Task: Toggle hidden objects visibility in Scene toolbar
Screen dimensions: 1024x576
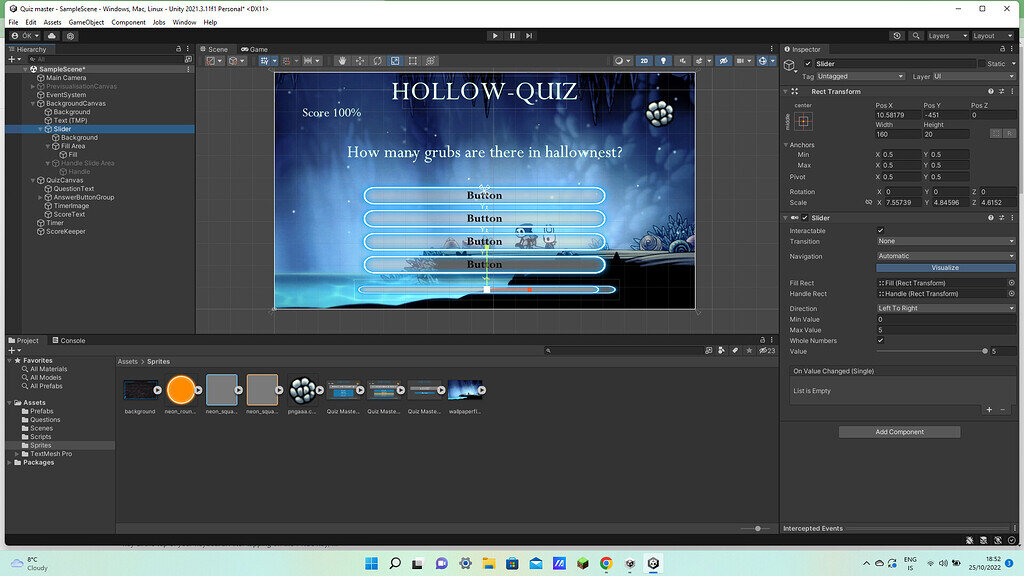Action: [724, 61]
